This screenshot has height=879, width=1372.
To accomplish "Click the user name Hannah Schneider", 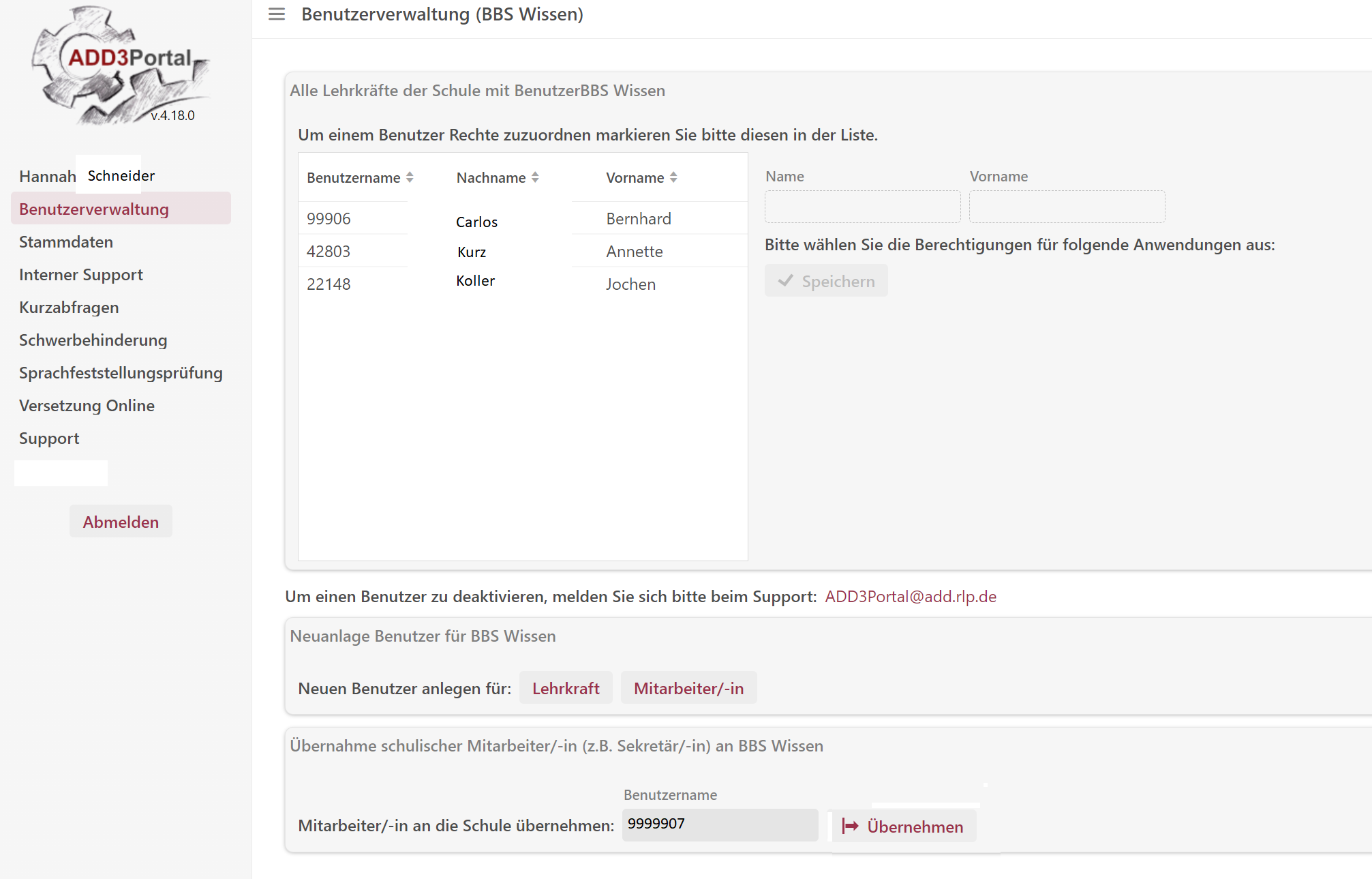I will click(87, 176).
